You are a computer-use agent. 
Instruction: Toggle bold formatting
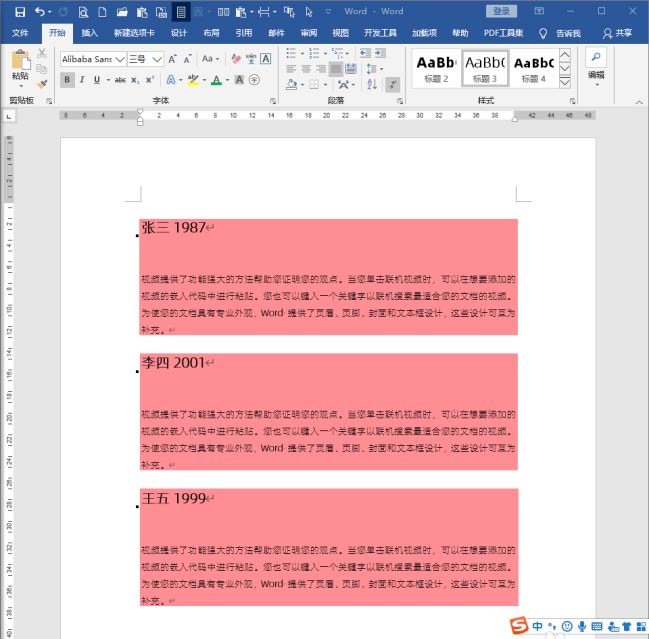pos(67,79)
